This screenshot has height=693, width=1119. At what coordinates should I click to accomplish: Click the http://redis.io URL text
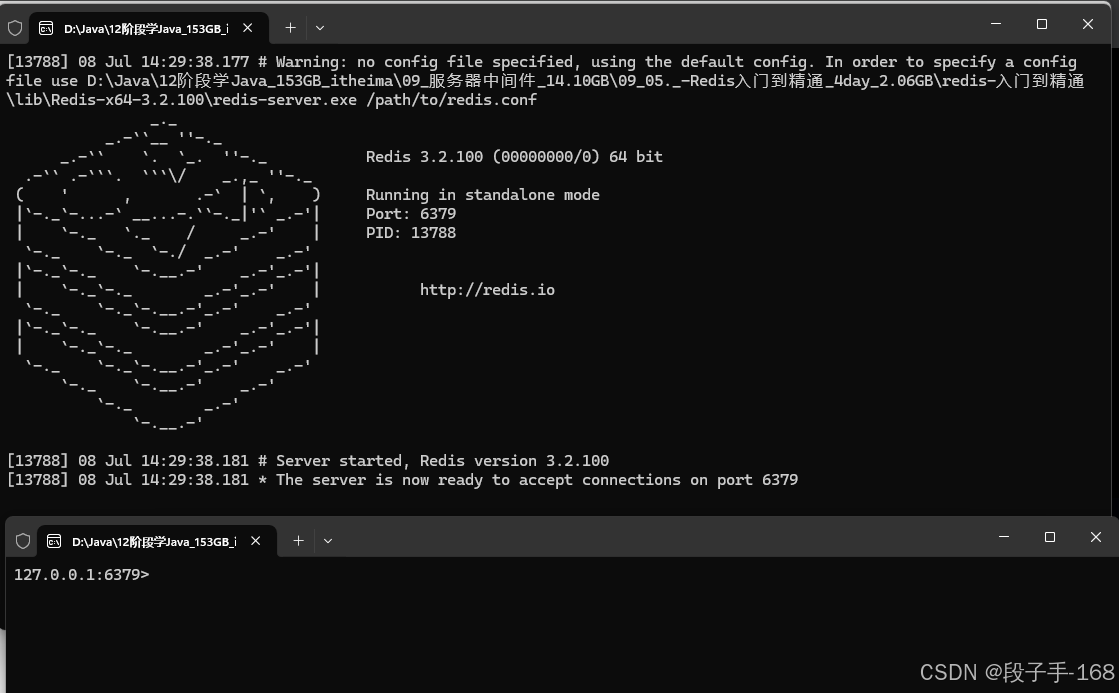coord(487,290)
